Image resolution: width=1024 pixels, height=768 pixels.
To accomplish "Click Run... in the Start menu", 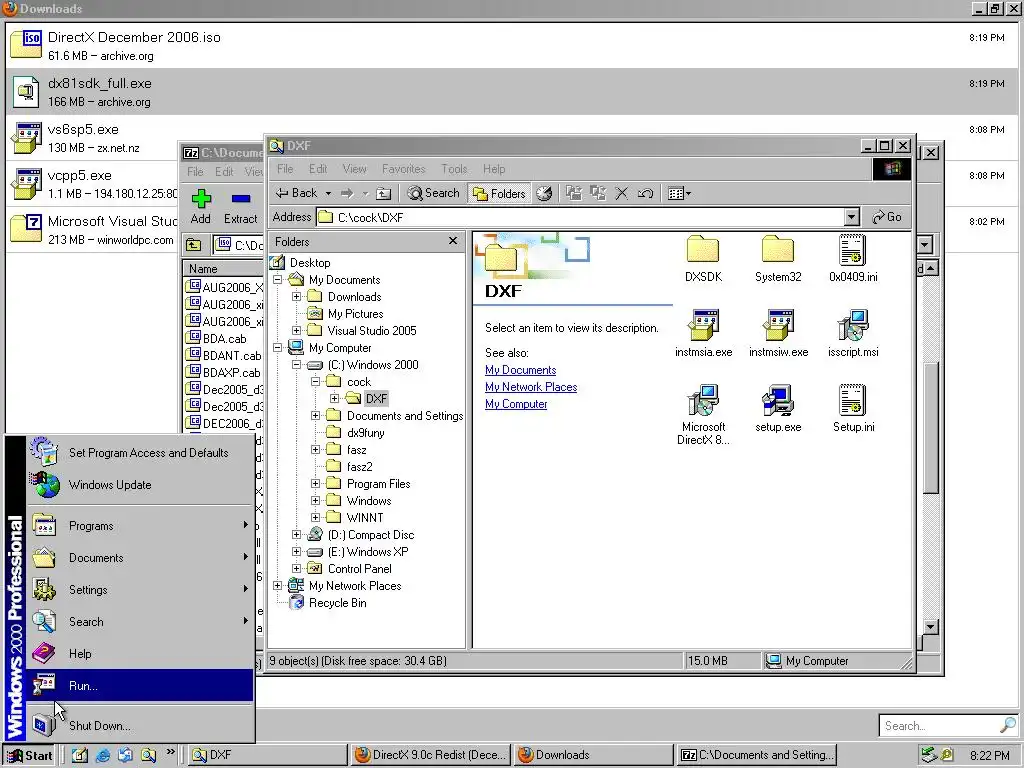I will click(x=140, y=685).
